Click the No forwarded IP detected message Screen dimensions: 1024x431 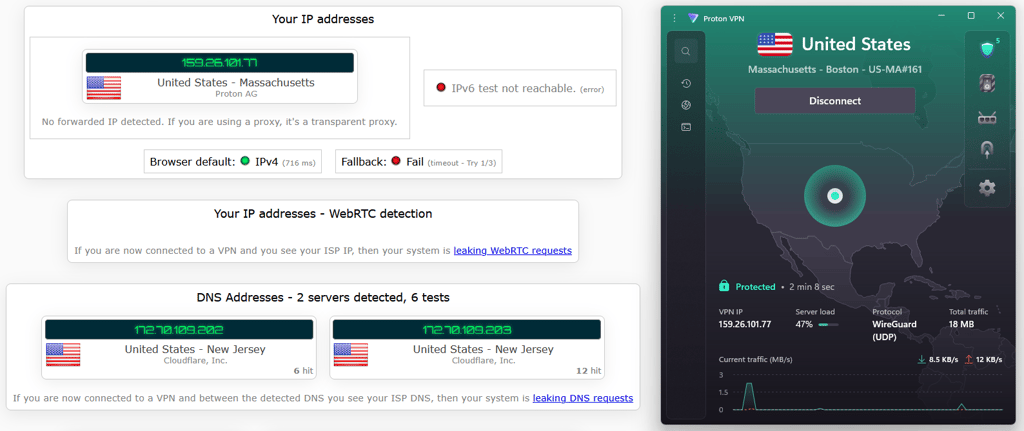pos(219,121)
